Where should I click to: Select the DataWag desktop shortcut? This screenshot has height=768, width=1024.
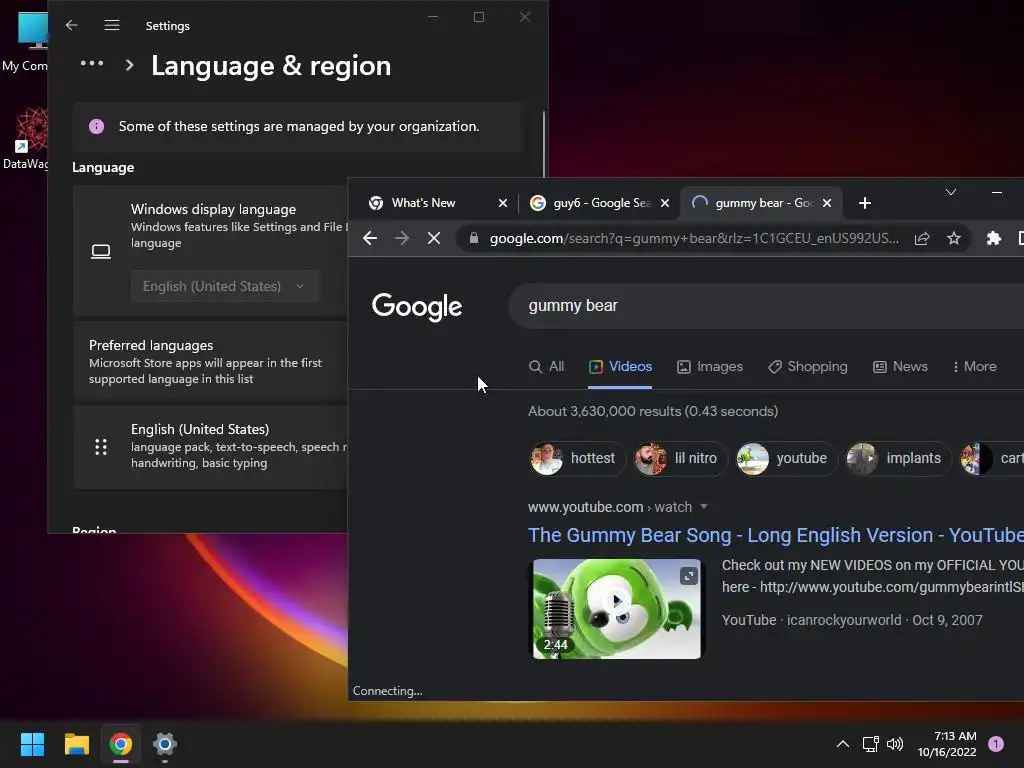[26, 138]
